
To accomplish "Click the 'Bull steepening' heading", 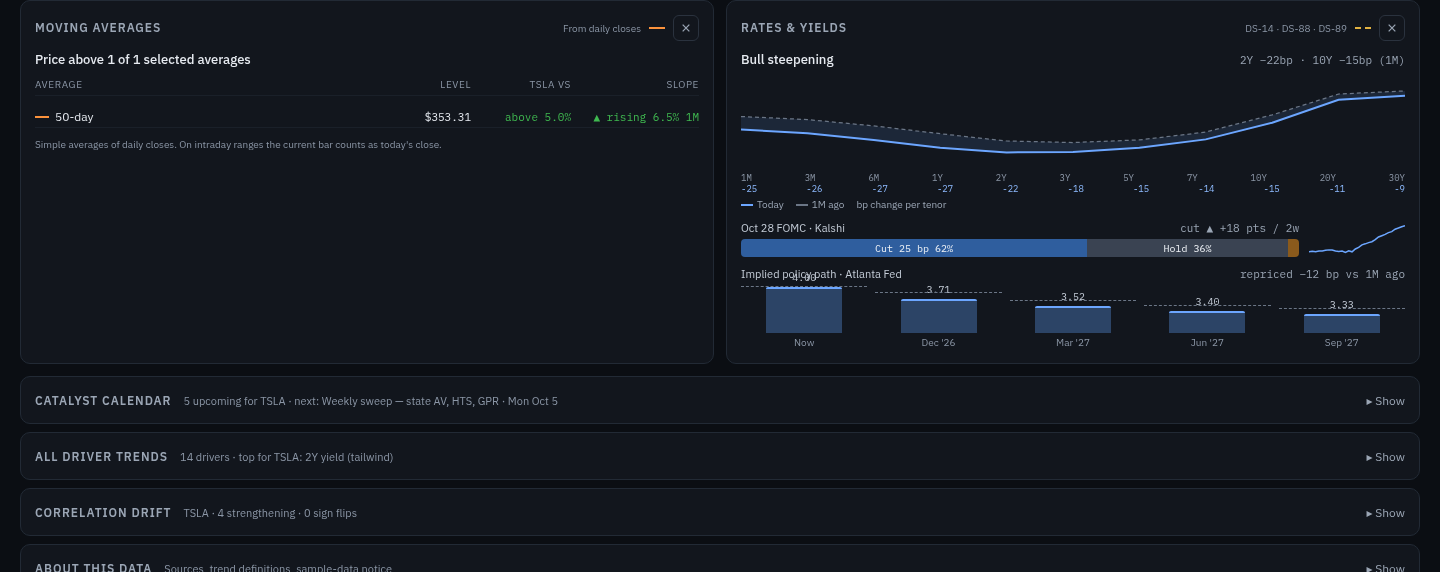I will pos(787,60).
